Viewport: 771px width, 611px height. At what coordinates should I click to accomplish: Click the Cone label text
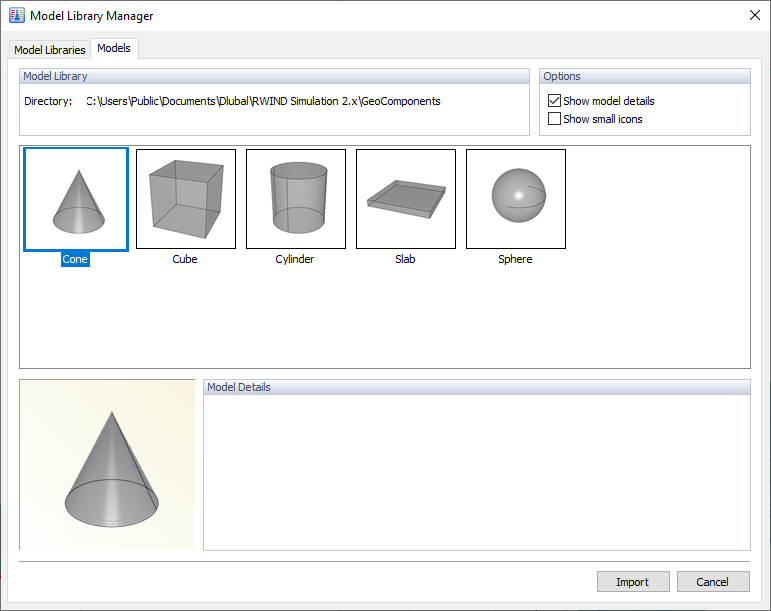[75, 259]
